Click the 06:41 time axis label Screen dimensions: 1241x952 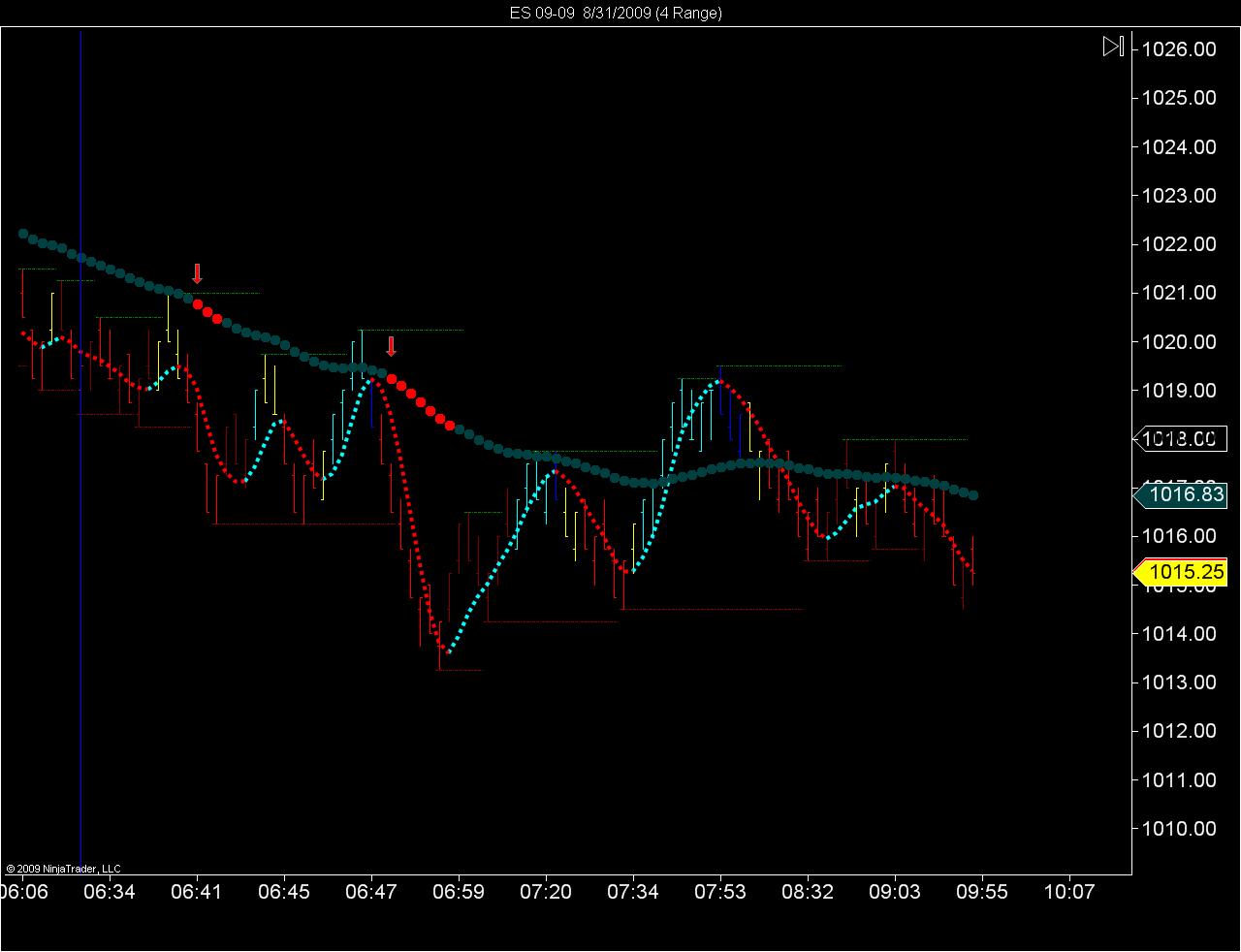point(197,892)
